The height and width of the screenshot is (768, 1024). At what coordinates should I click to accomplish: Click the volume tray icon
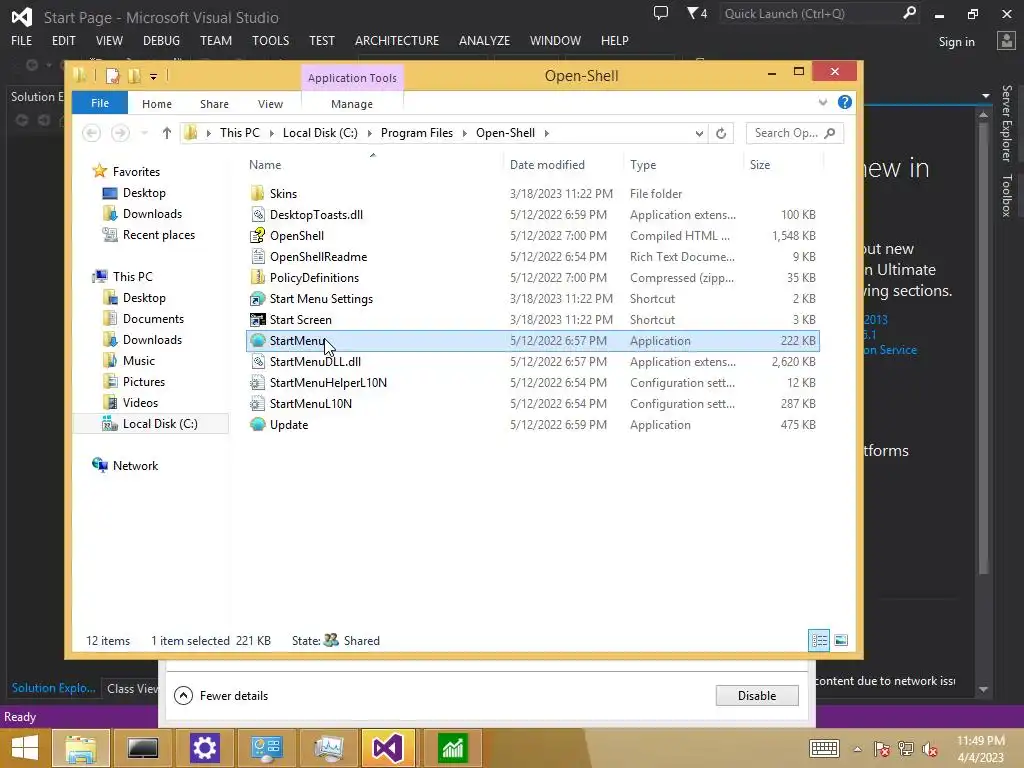[929, 749]
